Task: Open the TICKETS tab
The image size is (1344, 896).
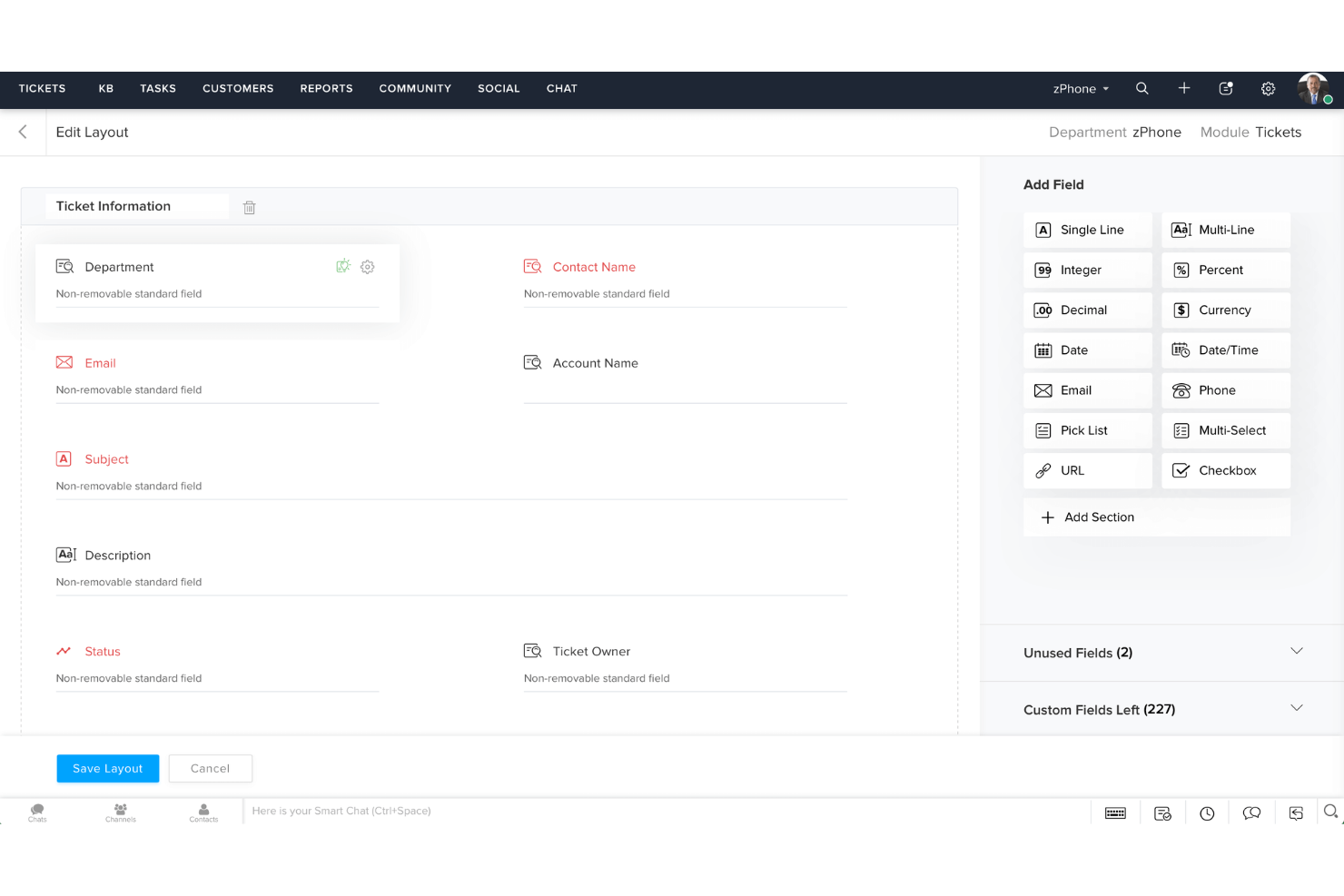Action: 42,89
